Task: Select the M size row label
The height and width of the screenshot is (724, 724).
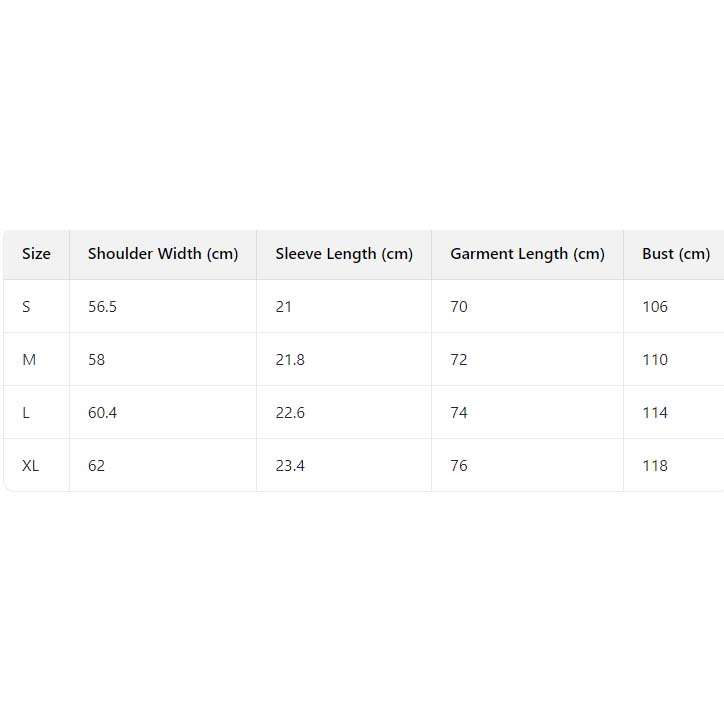Action: coord(29,360)
